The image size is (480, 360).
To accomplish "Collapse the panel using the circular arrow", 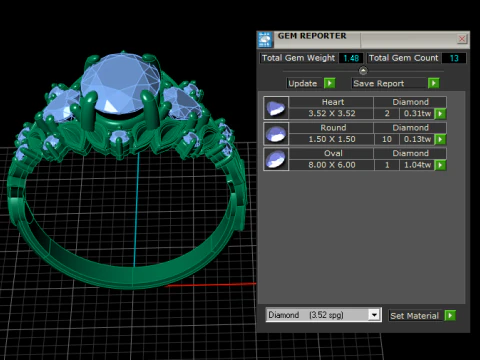I will coord(363,71).
